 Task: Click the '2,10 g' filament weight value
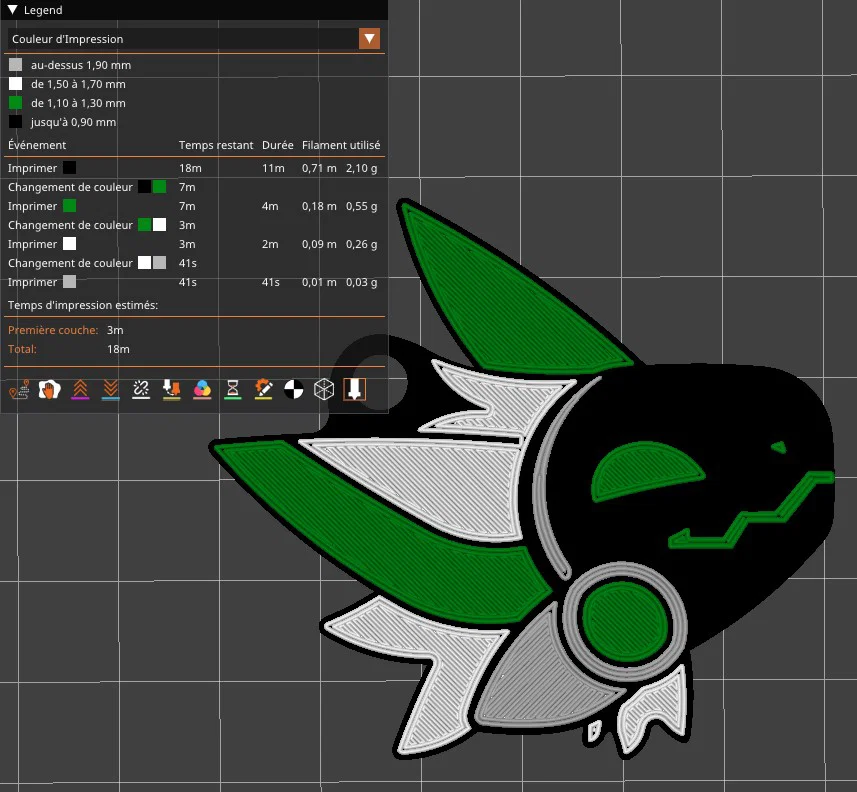click(x=361, y=168)
